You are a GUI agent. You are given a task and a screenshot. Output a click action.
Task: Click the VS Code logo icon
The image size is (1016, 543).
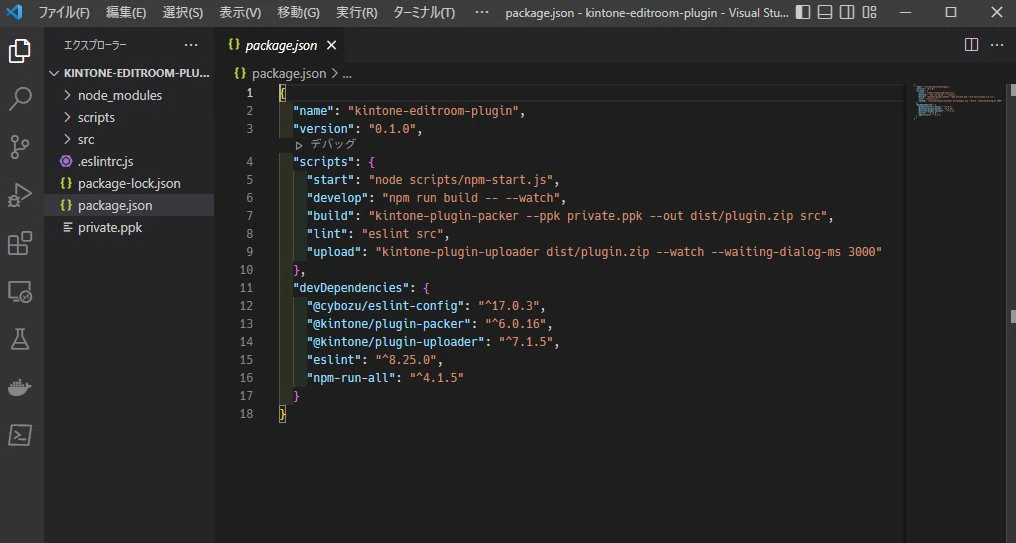point(14,12)
